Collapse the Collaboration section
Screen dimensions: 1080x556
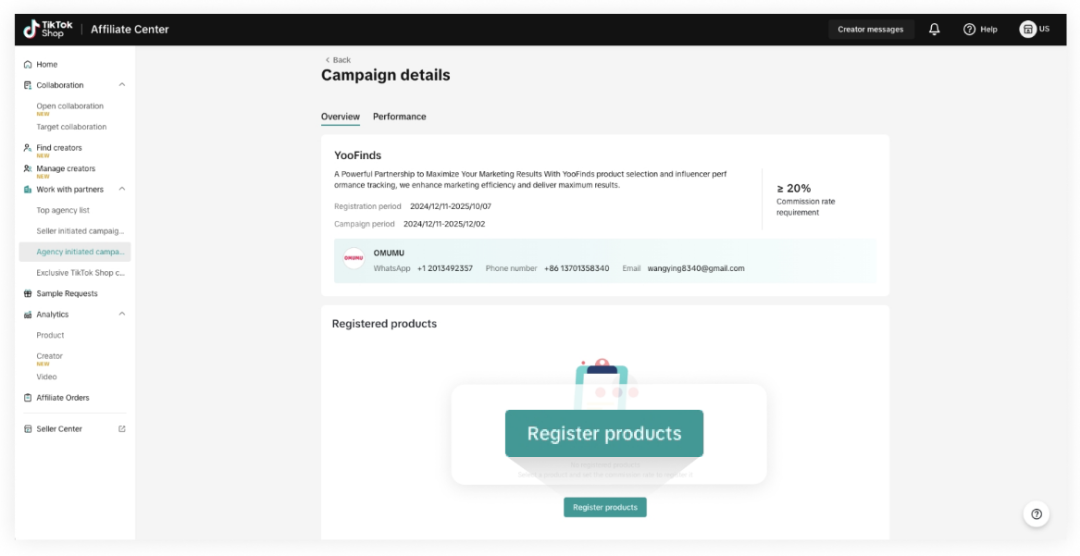coord(122,85)
